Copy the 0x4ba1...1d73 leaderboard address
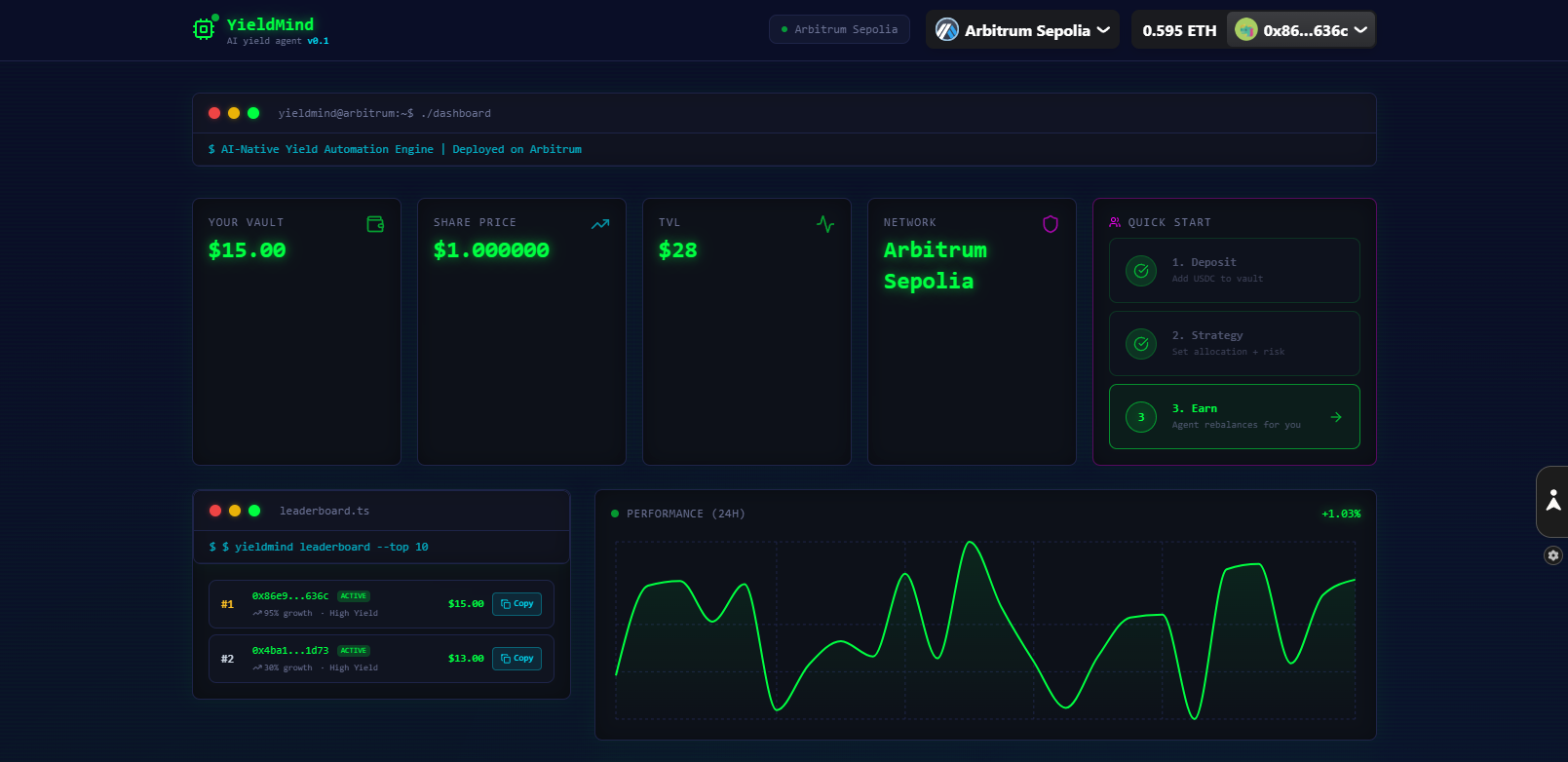Screen dimensions: 1568x762 [x=516, y=659]
